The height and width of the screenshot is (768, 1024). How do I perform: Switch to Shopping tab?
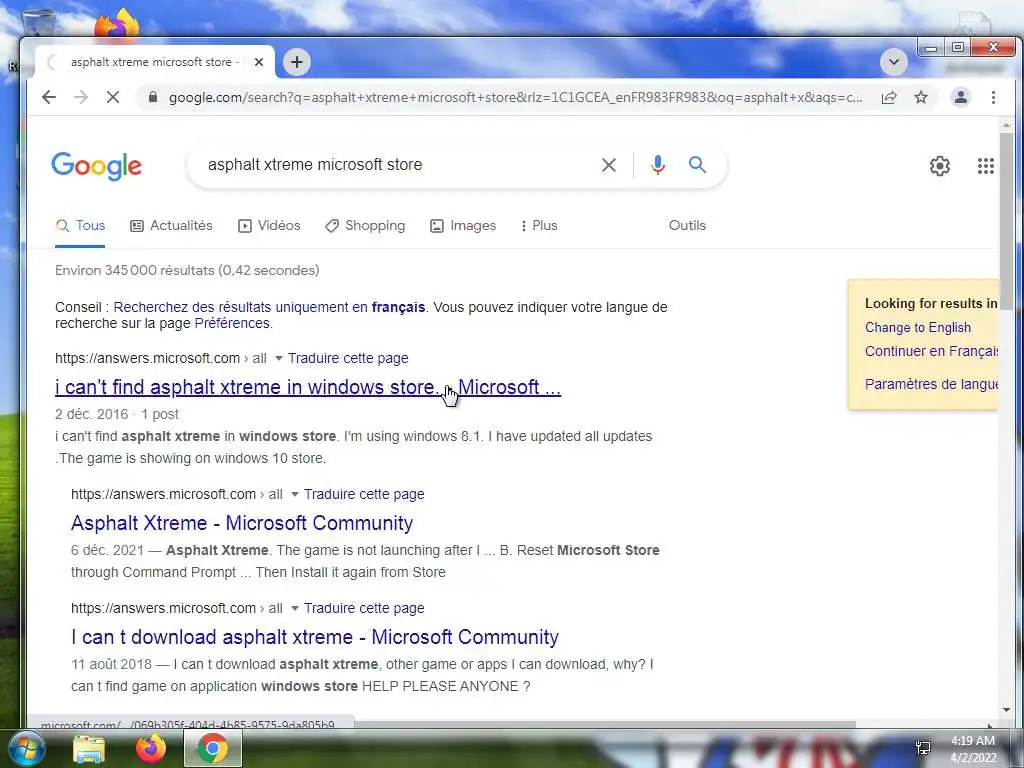[x=365, y=225]
